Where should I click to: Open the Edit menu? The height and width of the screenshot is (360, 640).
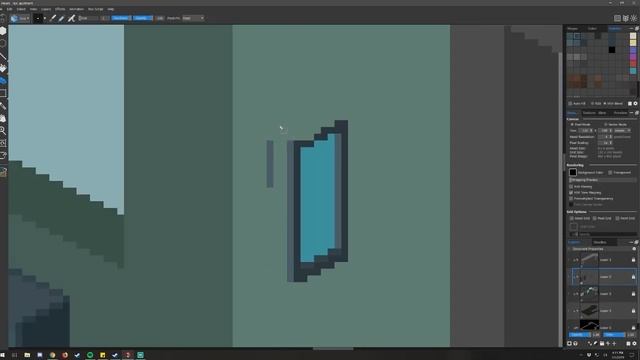9,9
